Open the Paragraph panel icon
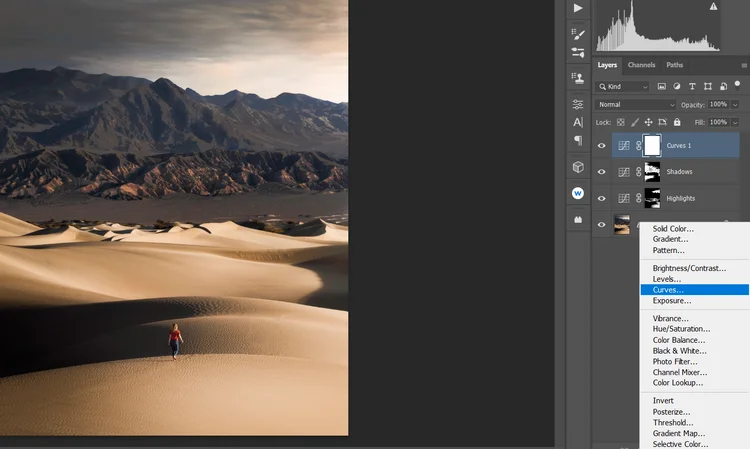This screenshot has height=449, width=750. pyautogui.click(x=578, y=141)
